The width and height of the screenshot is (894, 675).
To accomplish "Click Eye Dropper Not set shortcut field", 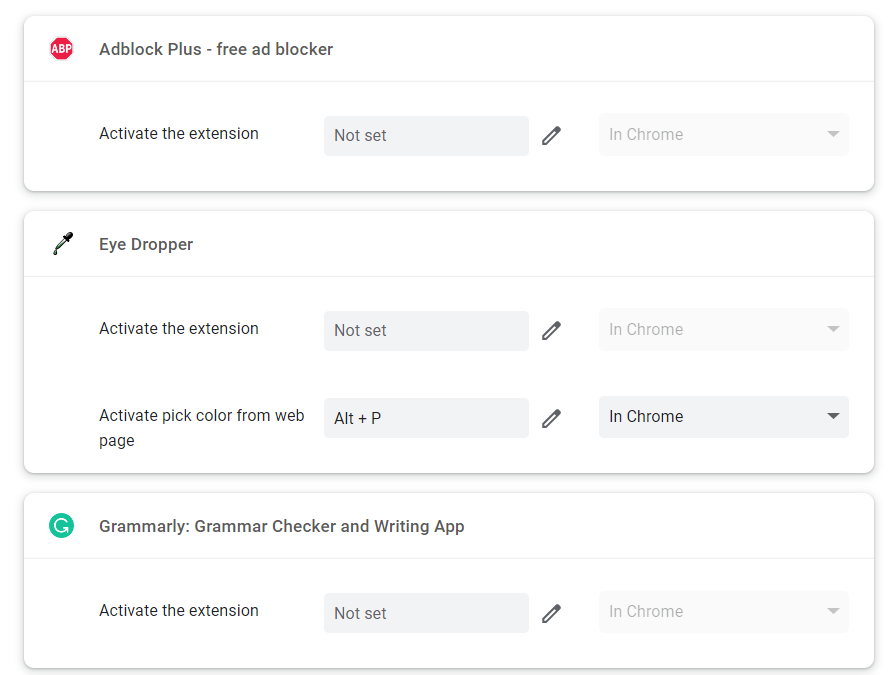I will coord(426,331).
